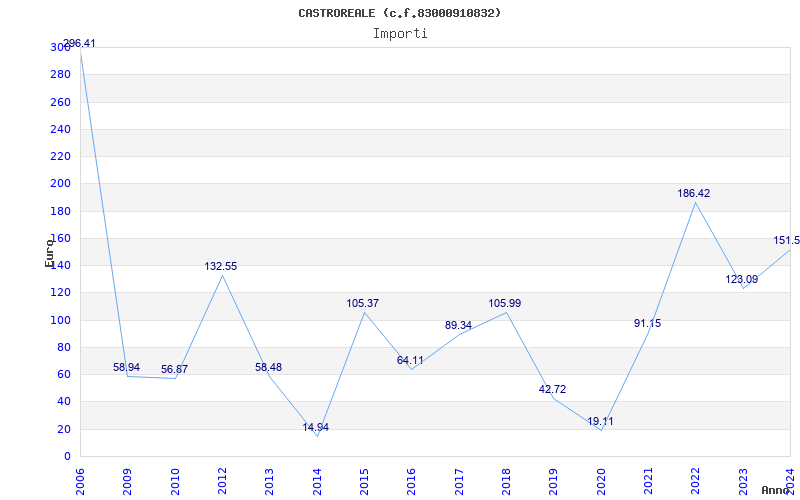The height and width of the screenshot is (500, 800).
Task: Click the 151.5 data label
Action: [x=787, y=240]
